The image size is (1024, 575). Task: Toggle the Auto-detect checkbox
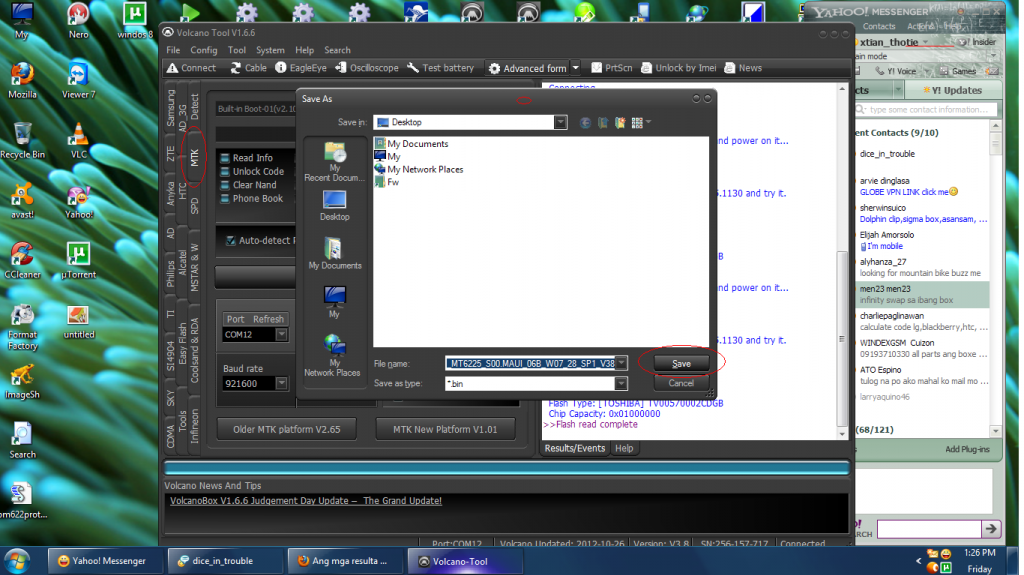[x=231, y=240]
